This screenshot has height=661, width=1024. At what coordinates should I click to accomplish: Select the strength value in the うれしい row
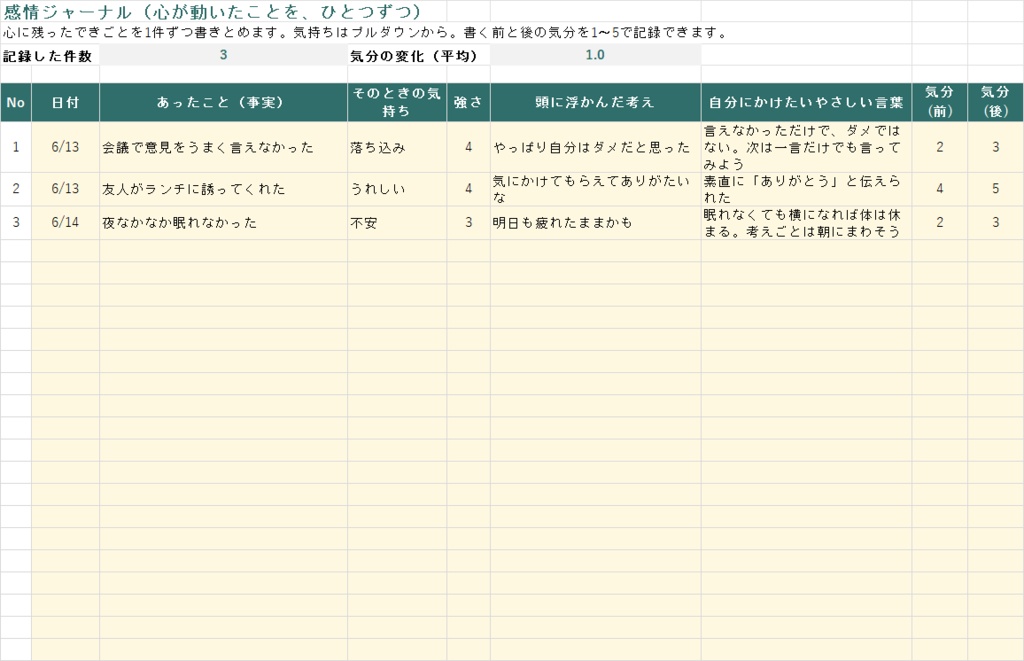(468, 189)
